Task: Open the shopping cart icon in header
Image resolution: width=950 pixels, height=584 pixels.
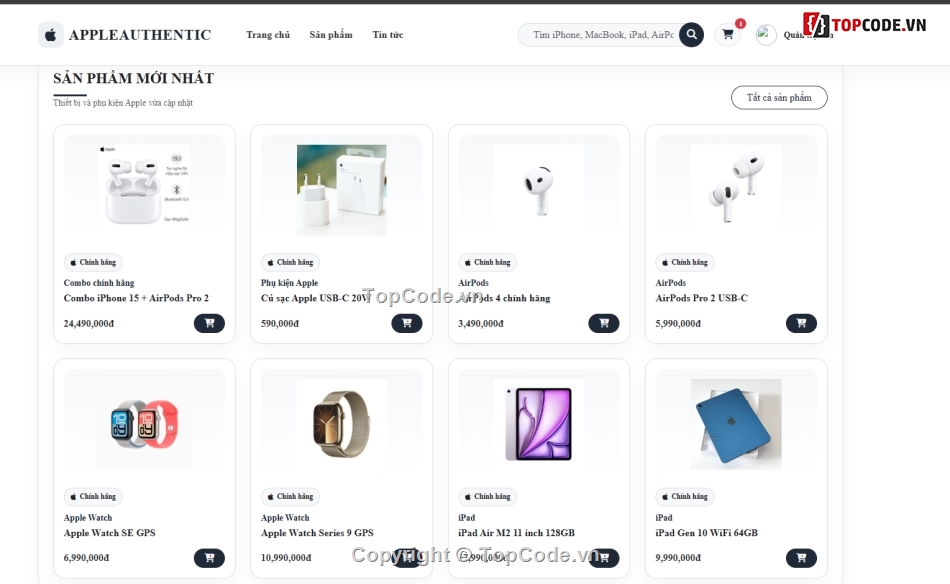Action: pos(728,35)
